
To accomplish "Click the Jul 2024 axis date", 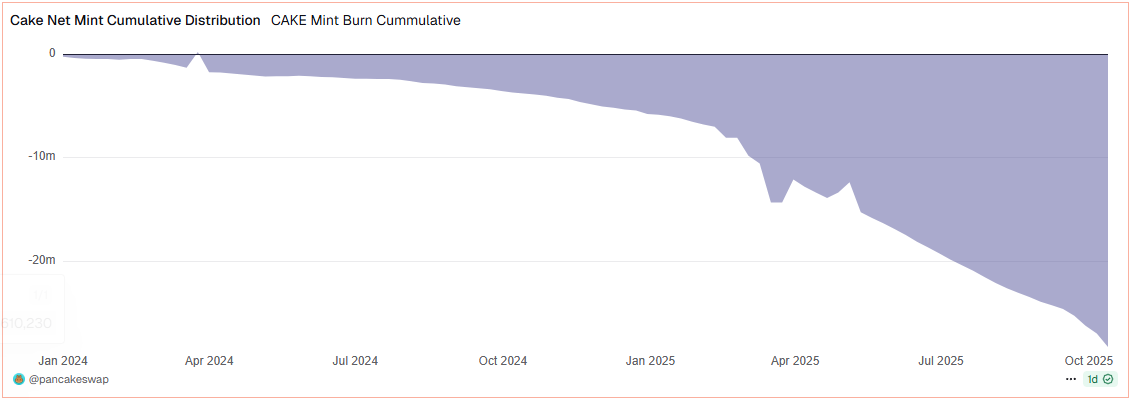I will [x=355, y=360].
